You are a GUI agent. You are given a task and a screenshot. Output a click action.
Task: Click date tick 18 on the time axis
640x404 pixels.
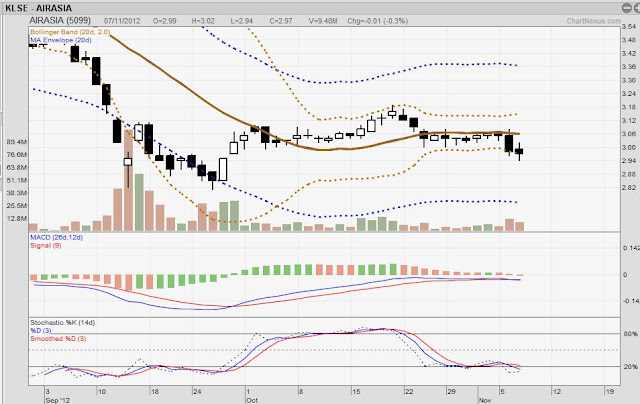click(x=153, y=391)
